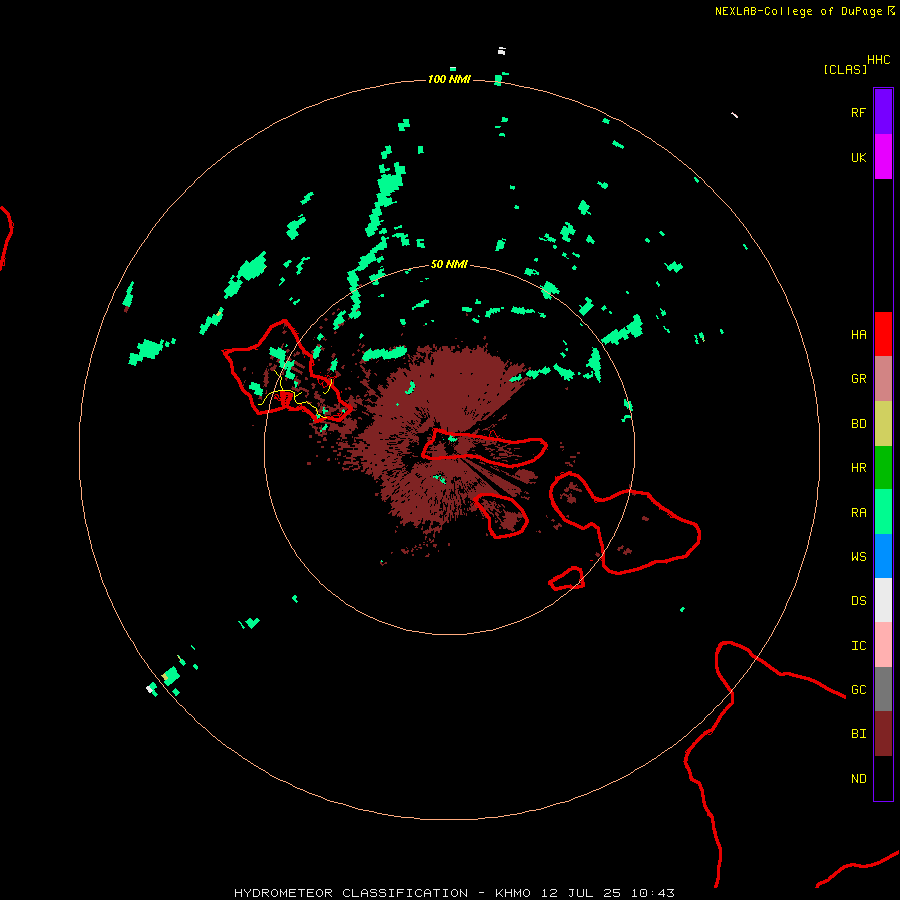
Task: Click the HYDROMETEOR CLASSIFICATION title text
Action: point(351,893)
